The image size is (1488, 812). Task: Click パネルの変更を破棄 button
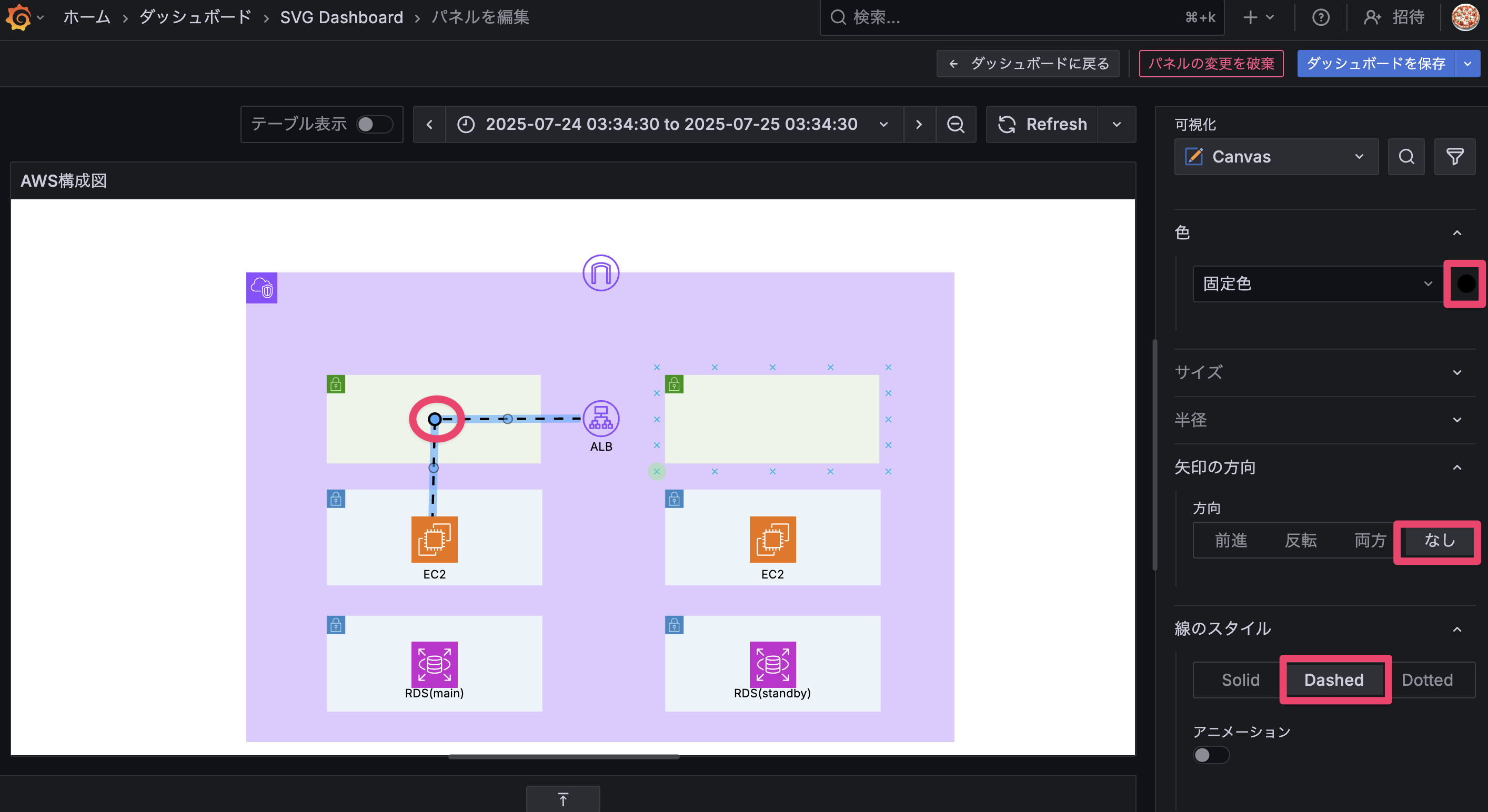[1211, 64]
